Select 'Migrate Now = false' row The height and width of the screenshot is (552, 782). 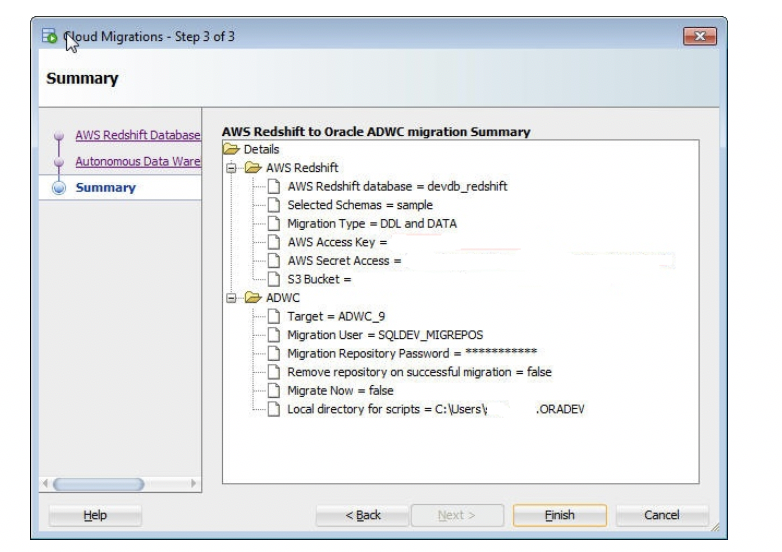pyautogui.click(x=340, y=390)
